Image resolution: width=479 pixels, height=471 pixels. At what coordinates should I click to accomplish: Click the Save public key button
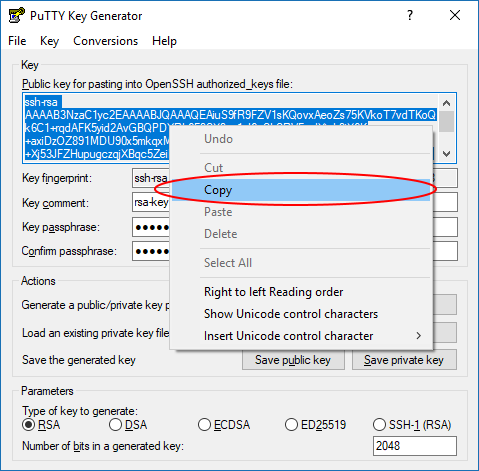coord(293,360)
